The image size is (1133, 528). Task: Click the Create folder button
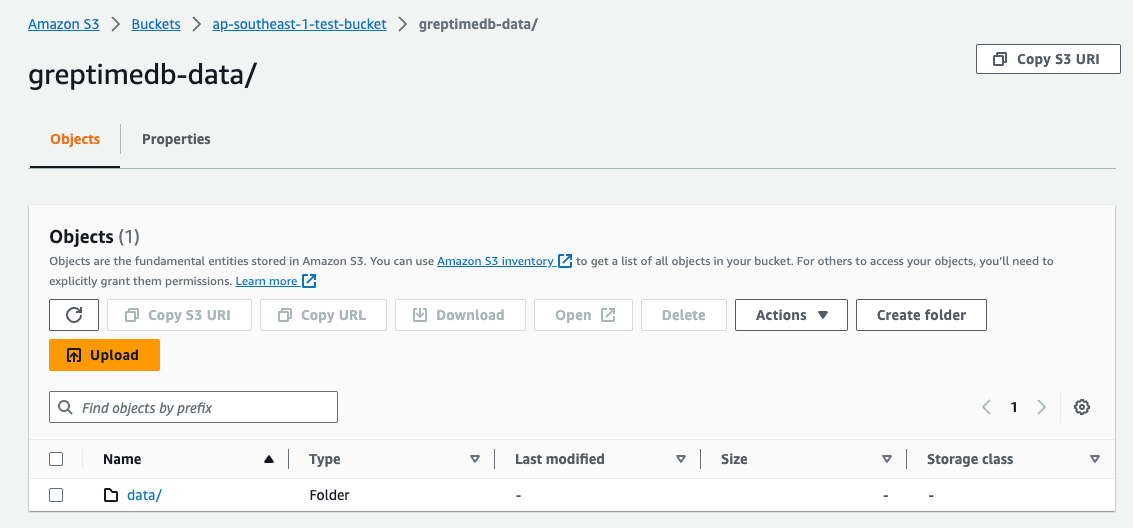tap(921, 315)
